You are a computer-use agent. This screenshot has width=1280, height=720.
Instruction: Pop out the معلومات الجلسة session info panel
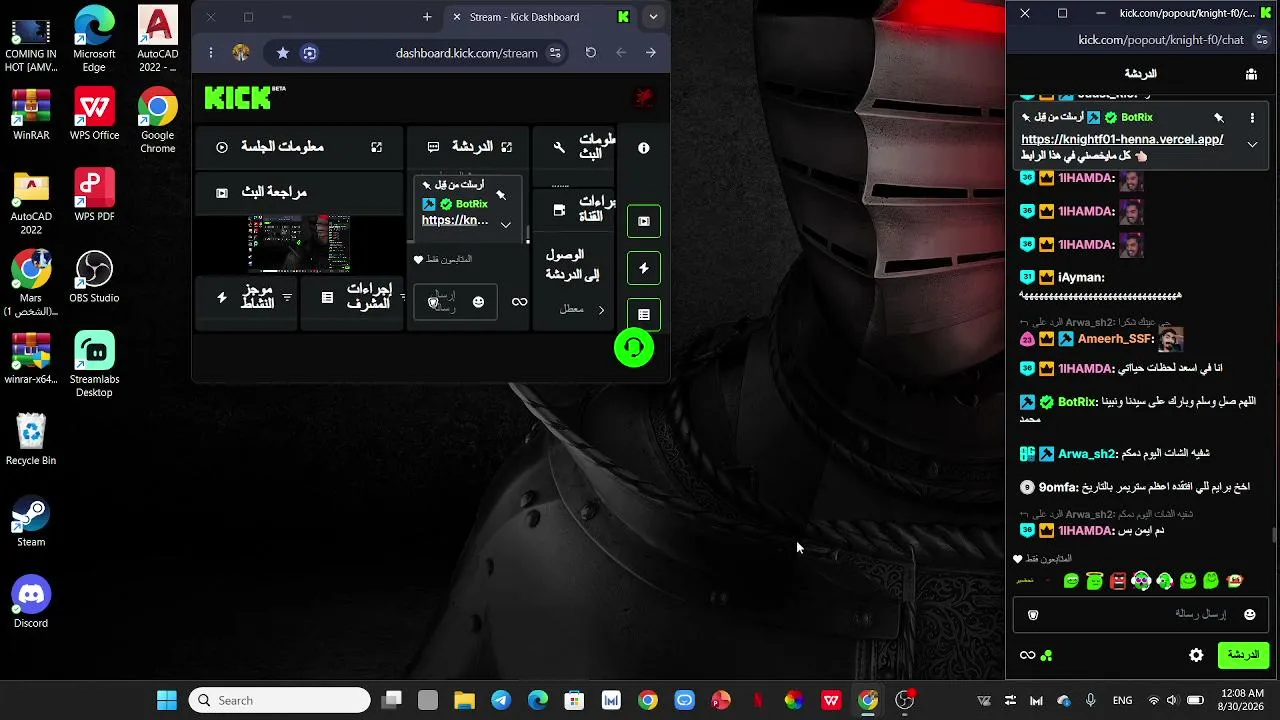(x=377, y=147)
